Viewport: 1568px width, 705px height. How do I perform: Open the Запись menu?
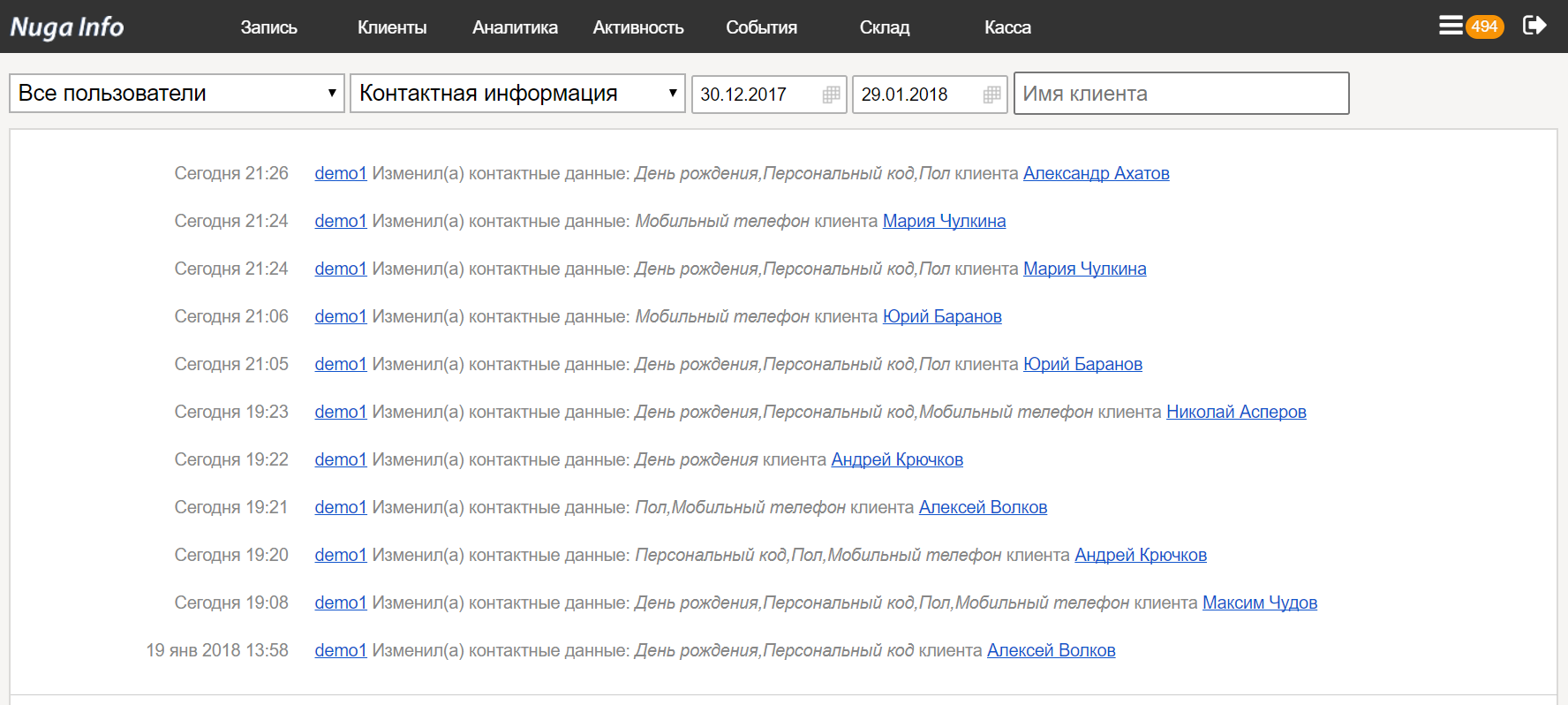pyautogui.click(x=268, y=27)
